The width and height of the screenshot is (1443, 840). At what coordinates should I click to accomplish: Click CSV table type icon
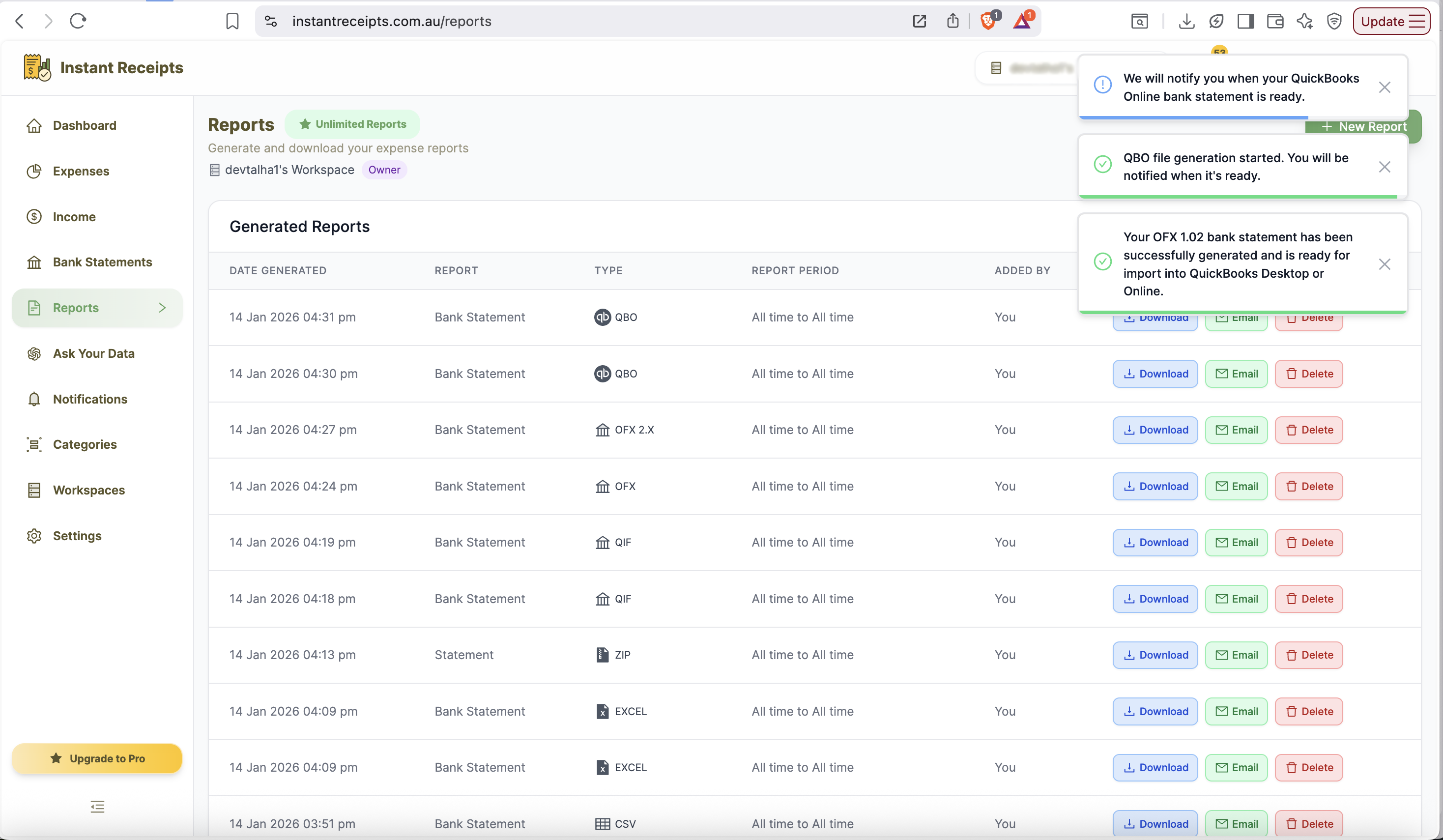[603, 824]
